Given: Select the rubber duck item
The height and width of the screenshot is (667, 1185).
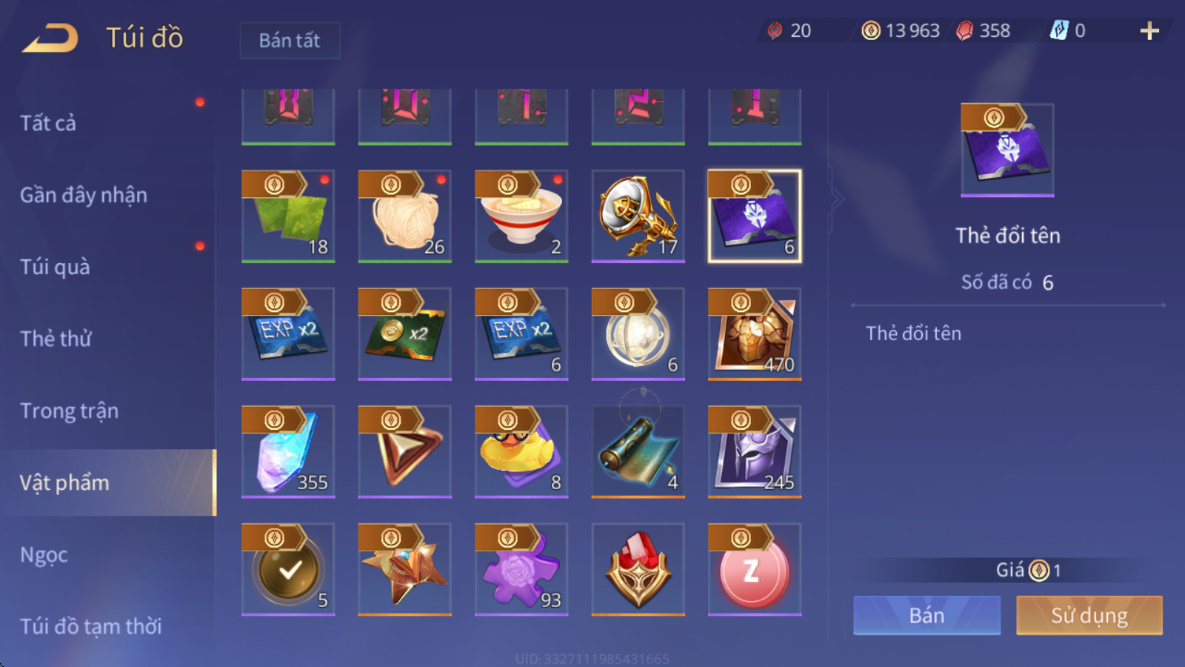Looking at the screenshot, I should [521, 451].
